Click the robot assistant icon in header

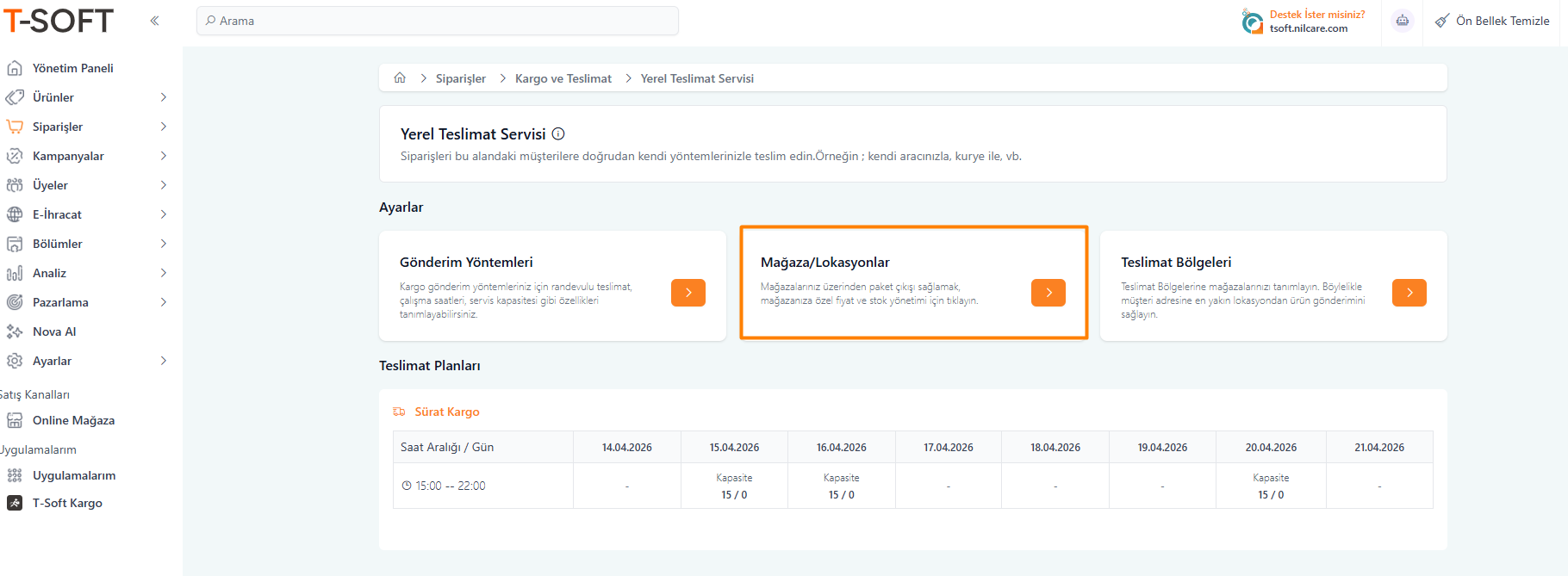[1403, 21]
